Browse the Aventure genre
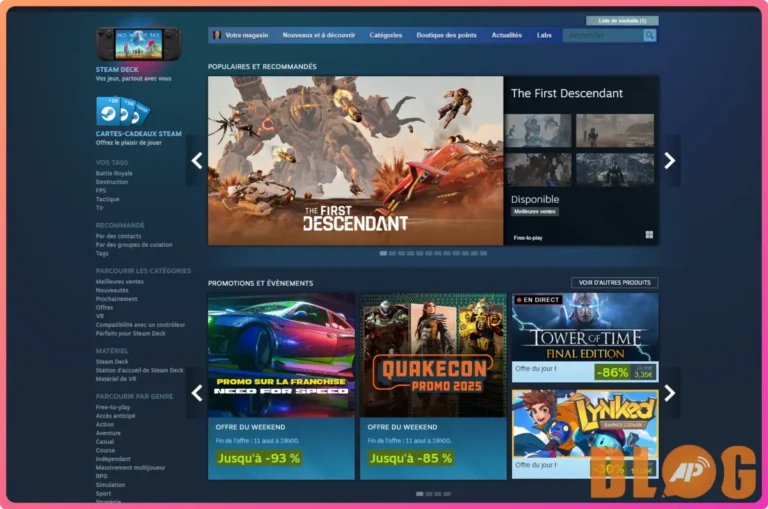 [108, 433]
